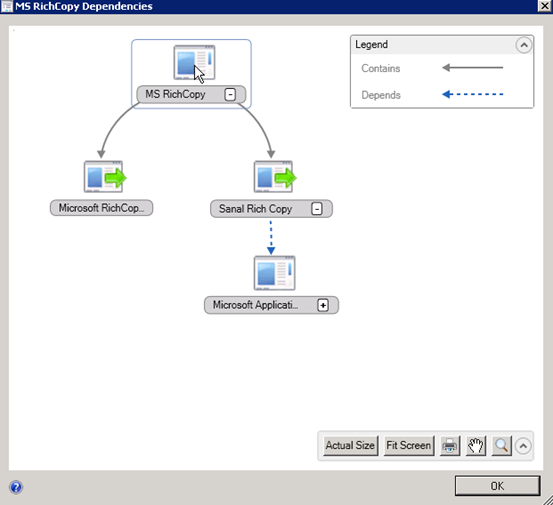Click the print icon in the toolbar

pyautogui.click(x=450, y=446)
